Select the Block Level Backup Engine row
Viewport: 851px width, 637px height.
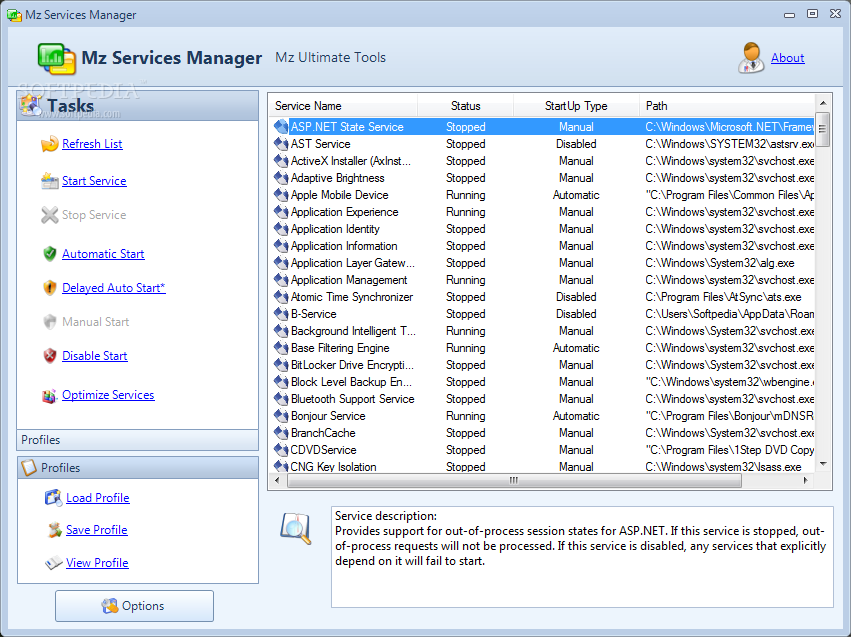(543, 382)
